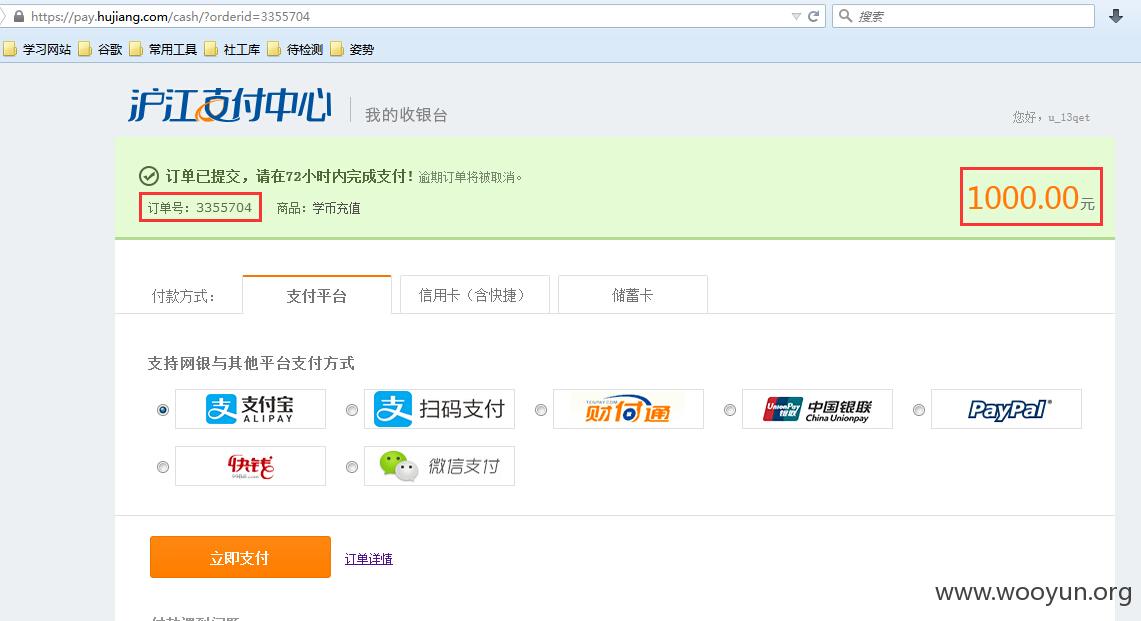Image resolution: width=1141 pixels, height=621 pixels.
Task: Click the 快钱 logo
Action: coord(250,466)
